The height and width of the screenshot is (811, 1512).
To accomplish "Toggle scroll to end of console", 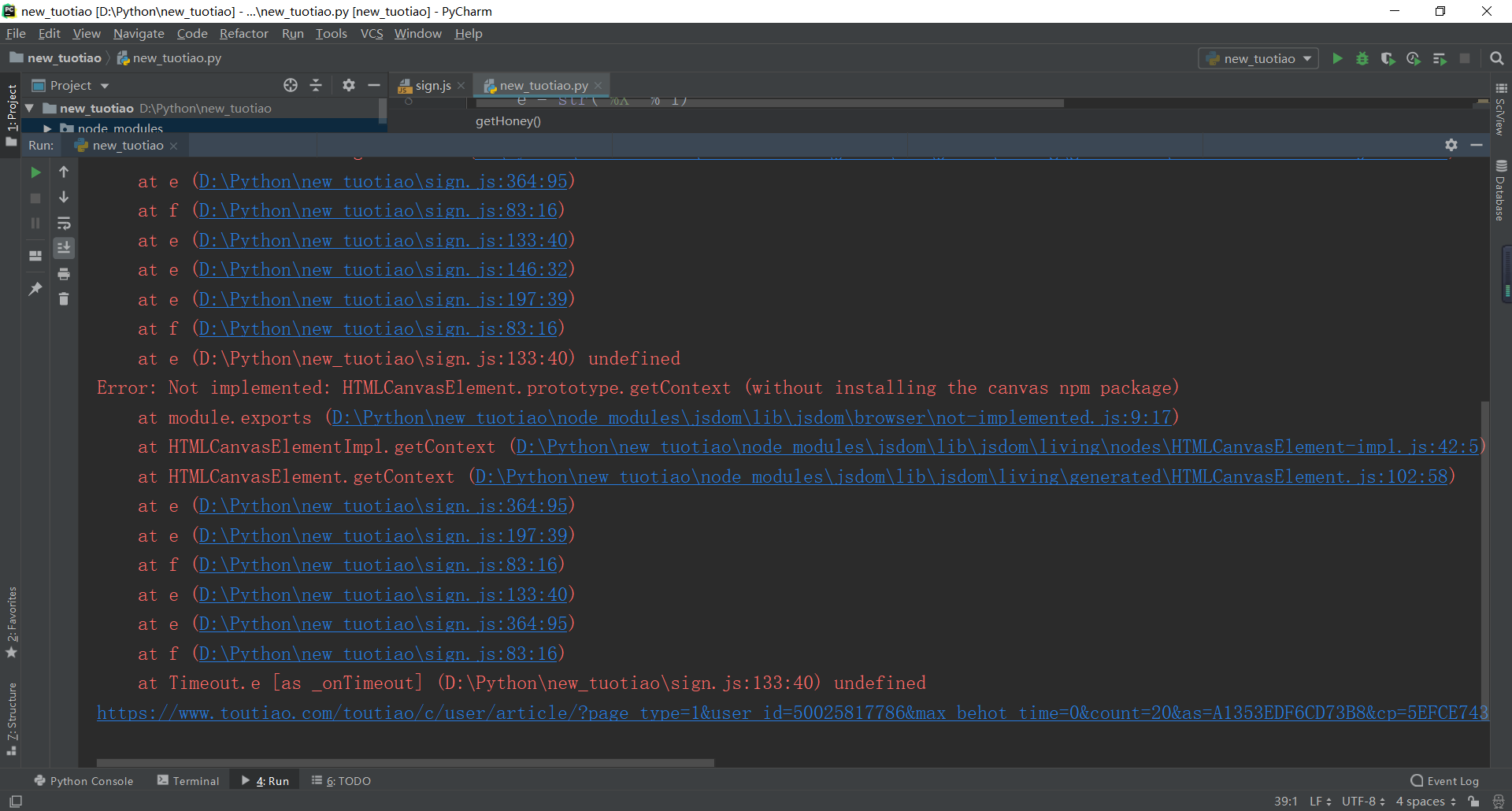I will pos(64,248).
